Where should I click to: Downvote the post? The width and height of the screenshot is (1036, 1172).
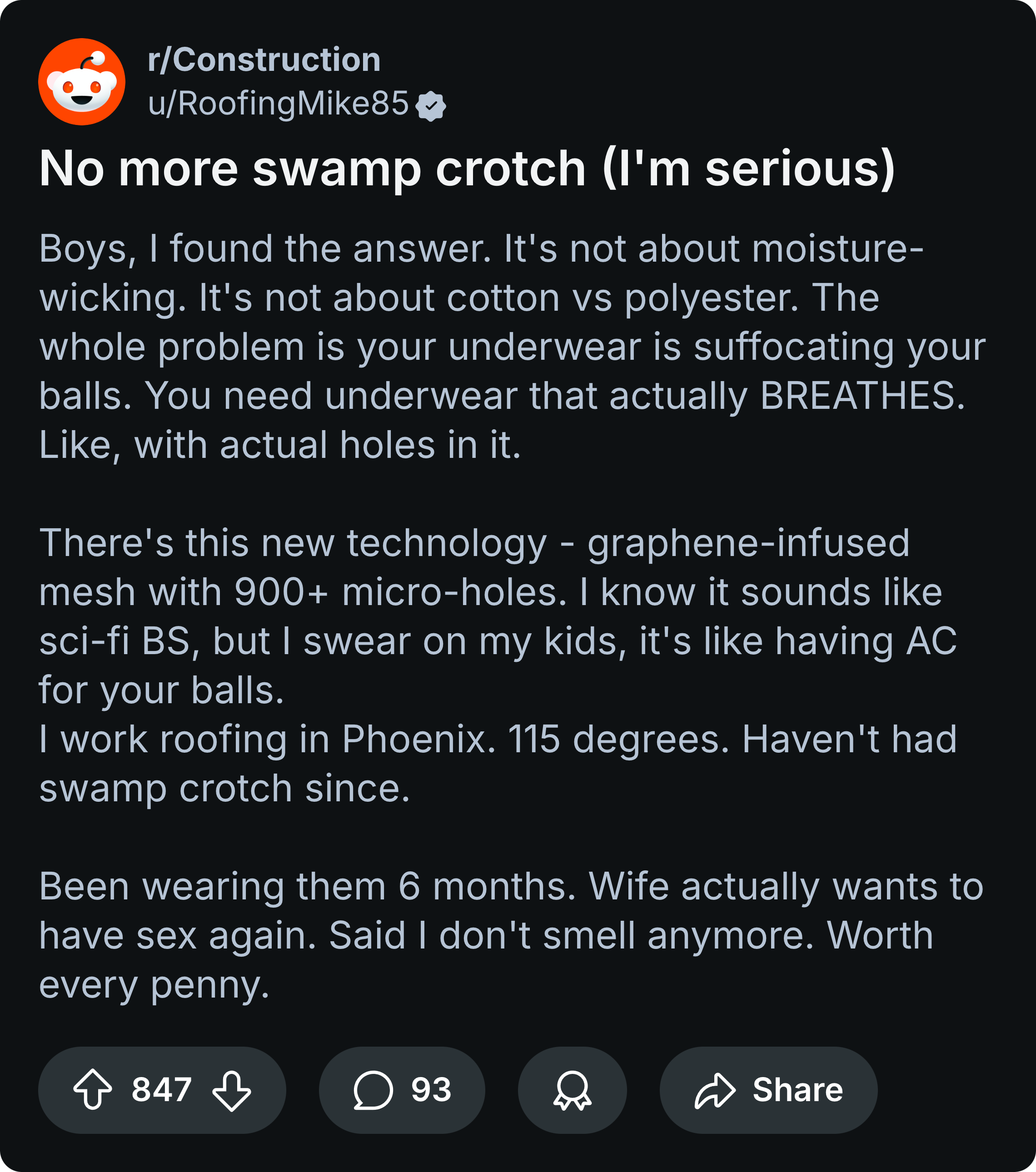pos(231,1090)
